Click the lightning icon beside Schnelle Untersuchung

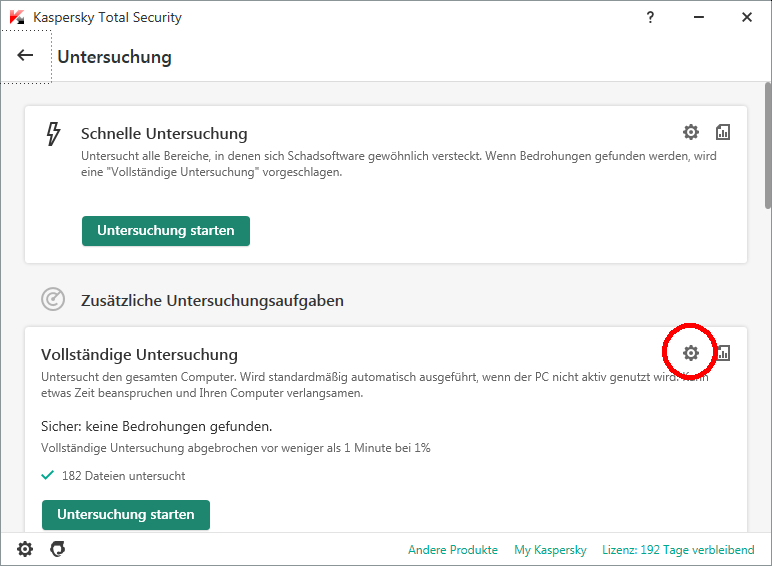(x=54, y=134)
